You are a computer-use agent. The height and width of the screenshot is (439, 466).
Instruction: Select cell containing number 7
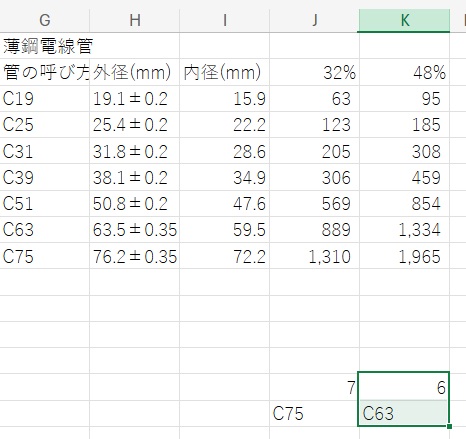point(315,387)
